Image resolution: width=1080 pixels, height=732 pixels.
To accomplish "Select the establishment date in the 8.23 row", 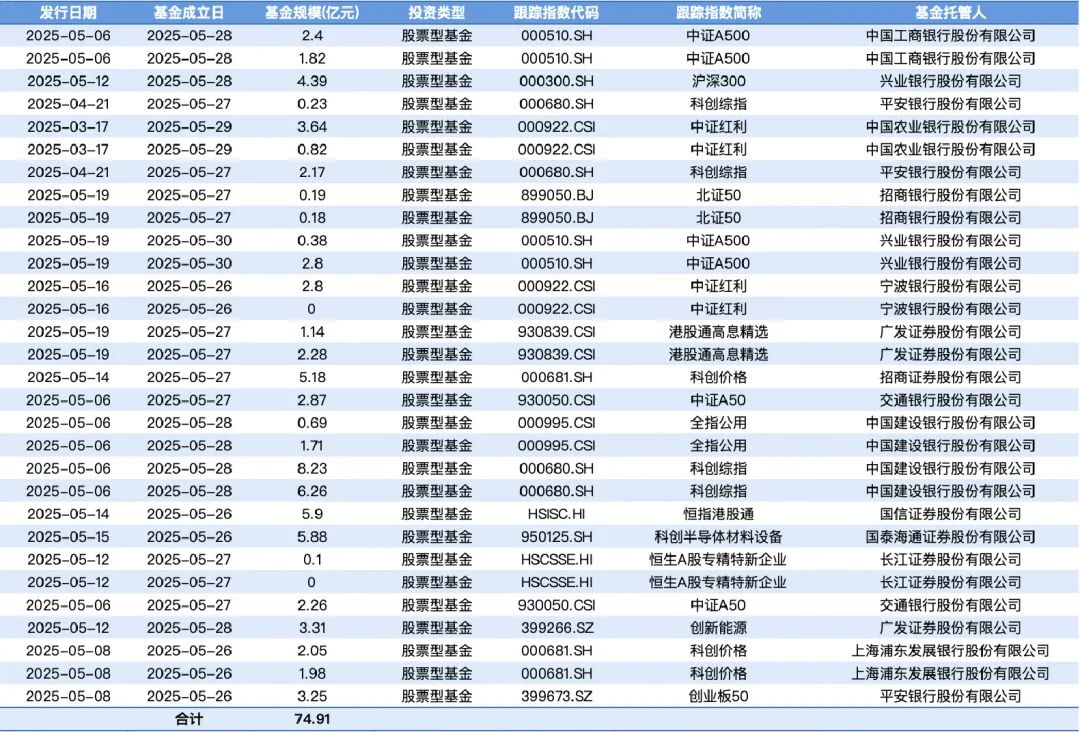I will pos(189,468).
